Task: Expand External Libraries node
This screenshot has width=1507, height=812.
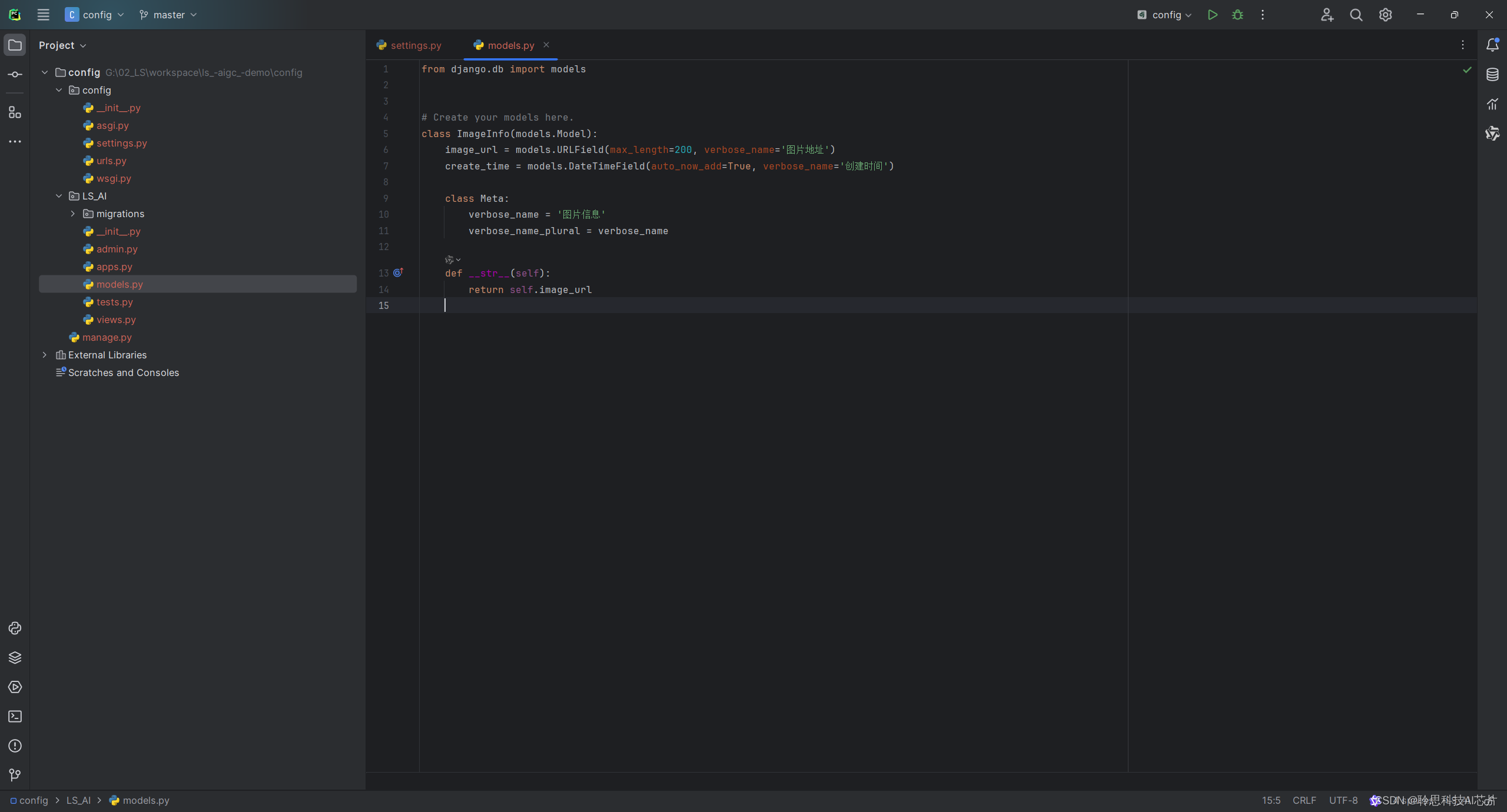Action: [x=45, y=355]
